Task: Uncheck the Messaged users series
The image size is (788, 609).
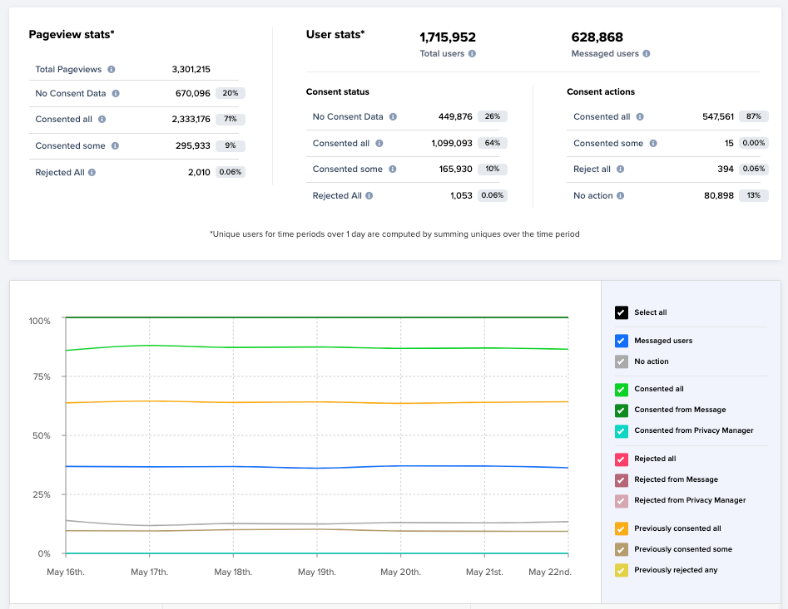Action: click(621, 341)
